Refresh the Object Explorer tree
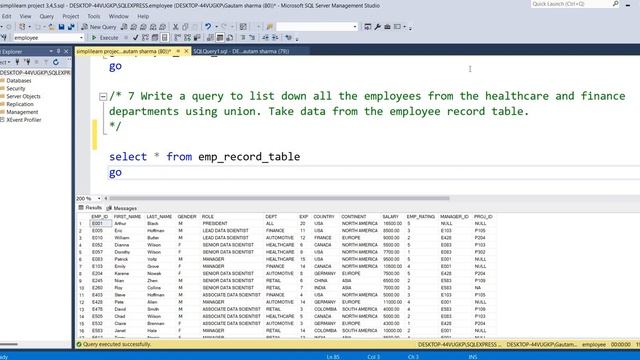Viewport: 640px width, 360px height. click(x=56, y=62)
